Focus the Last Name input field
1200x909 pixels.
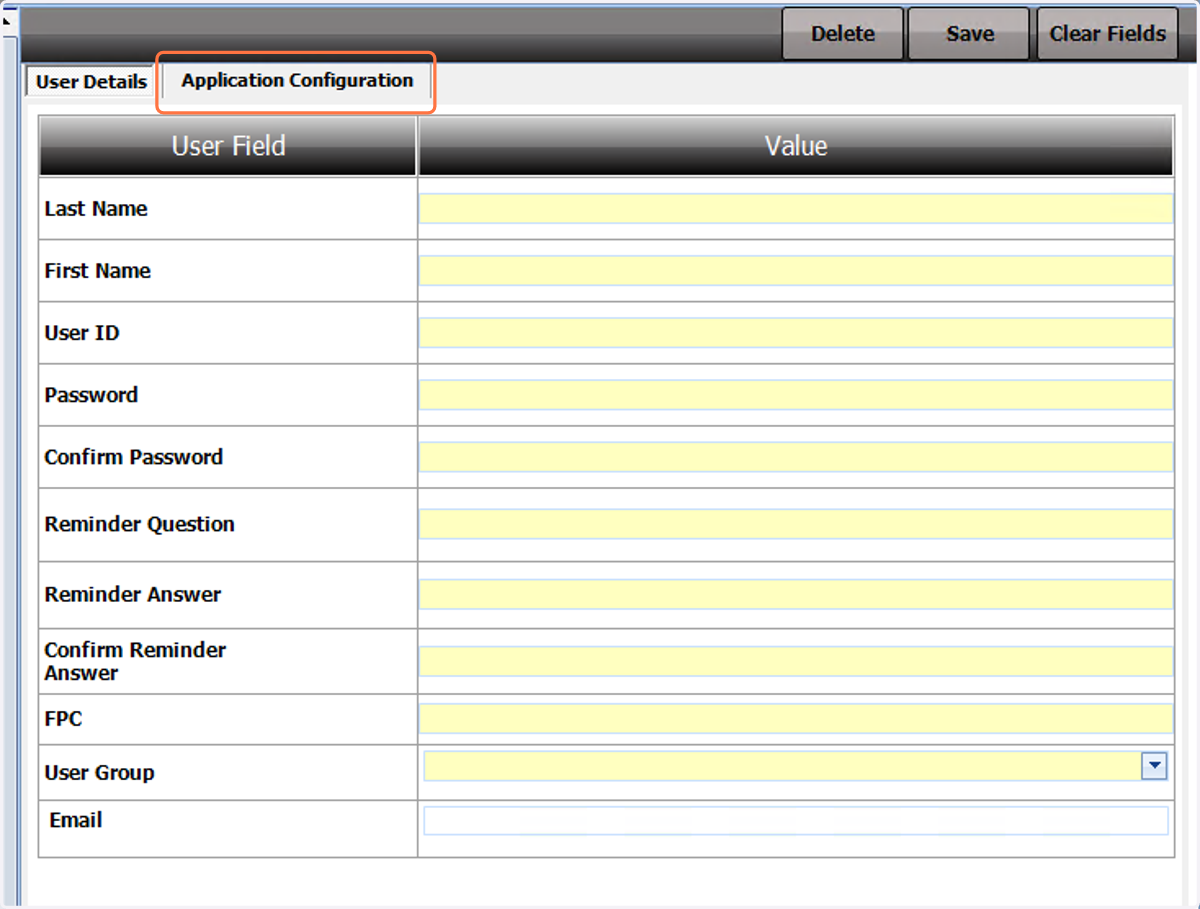coord(796,209)
